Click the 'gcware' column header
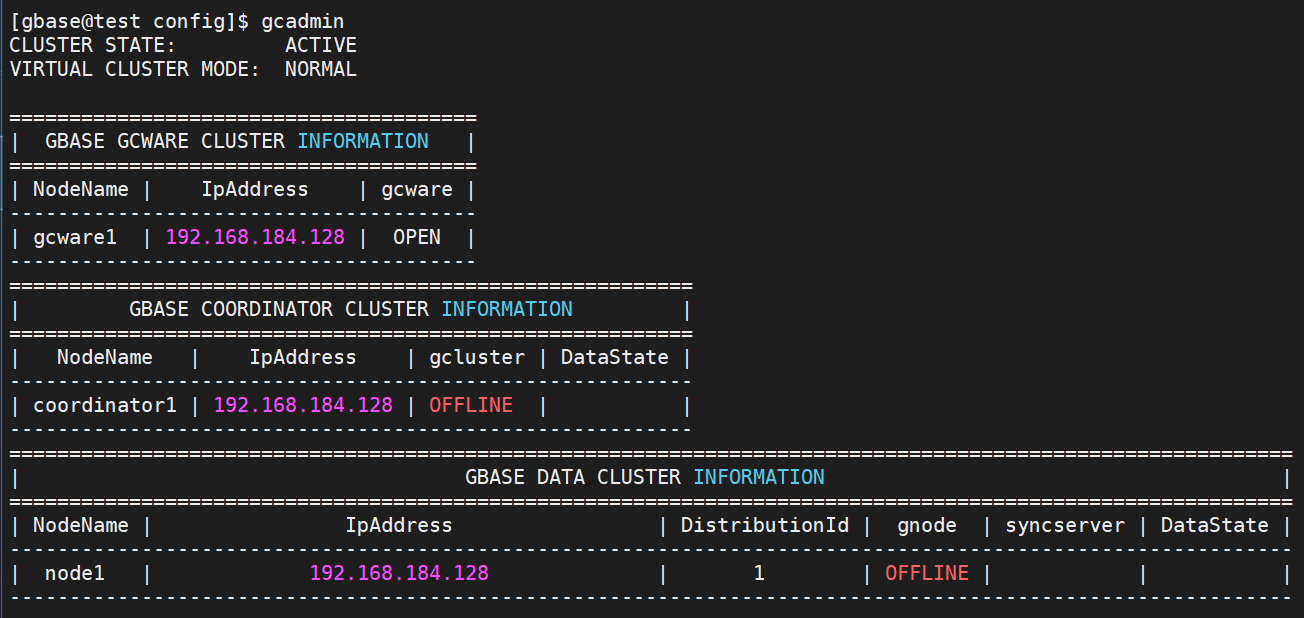This screenshot has height=618, width=1304. [x=417, y=189]
